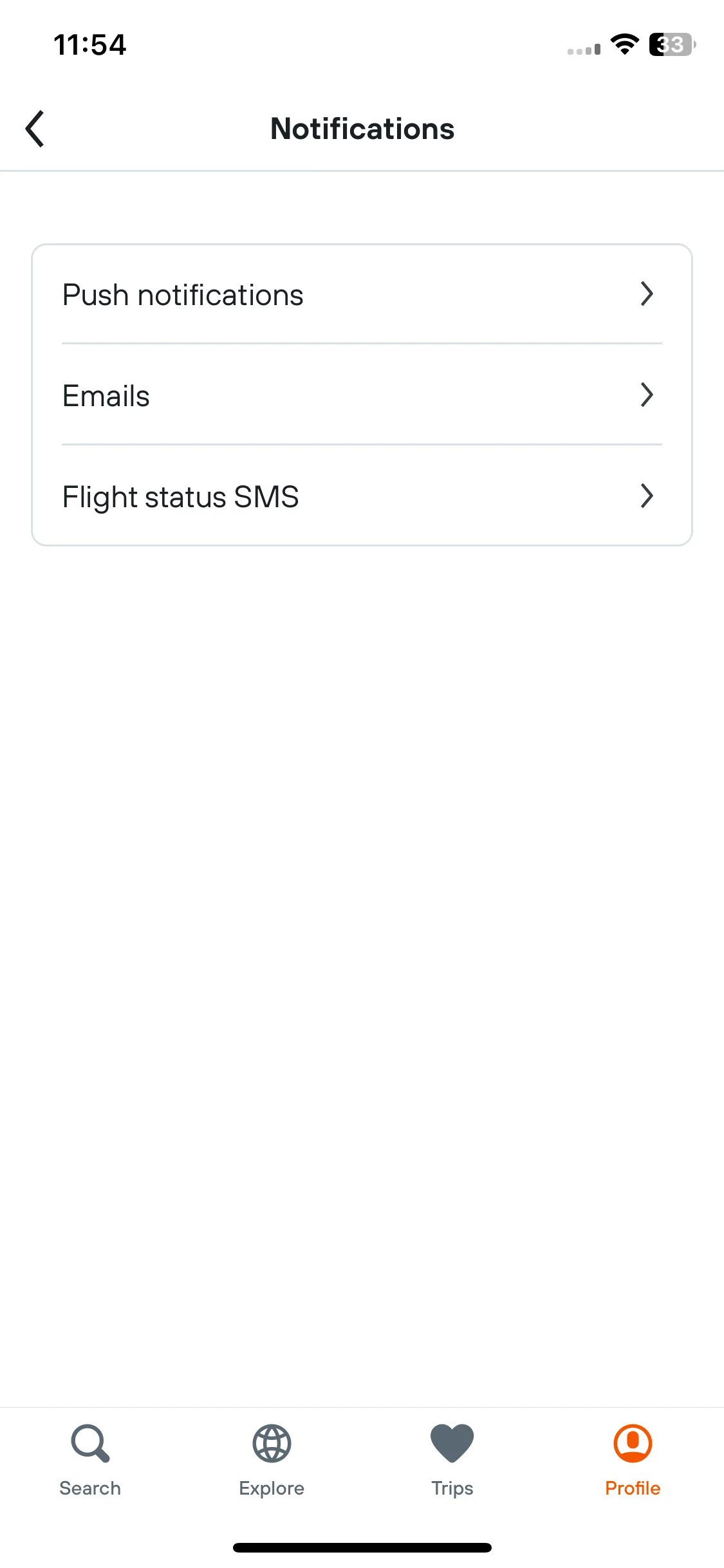Open Emails settings
Screen dimensions: 724x1568
(362, 395)
